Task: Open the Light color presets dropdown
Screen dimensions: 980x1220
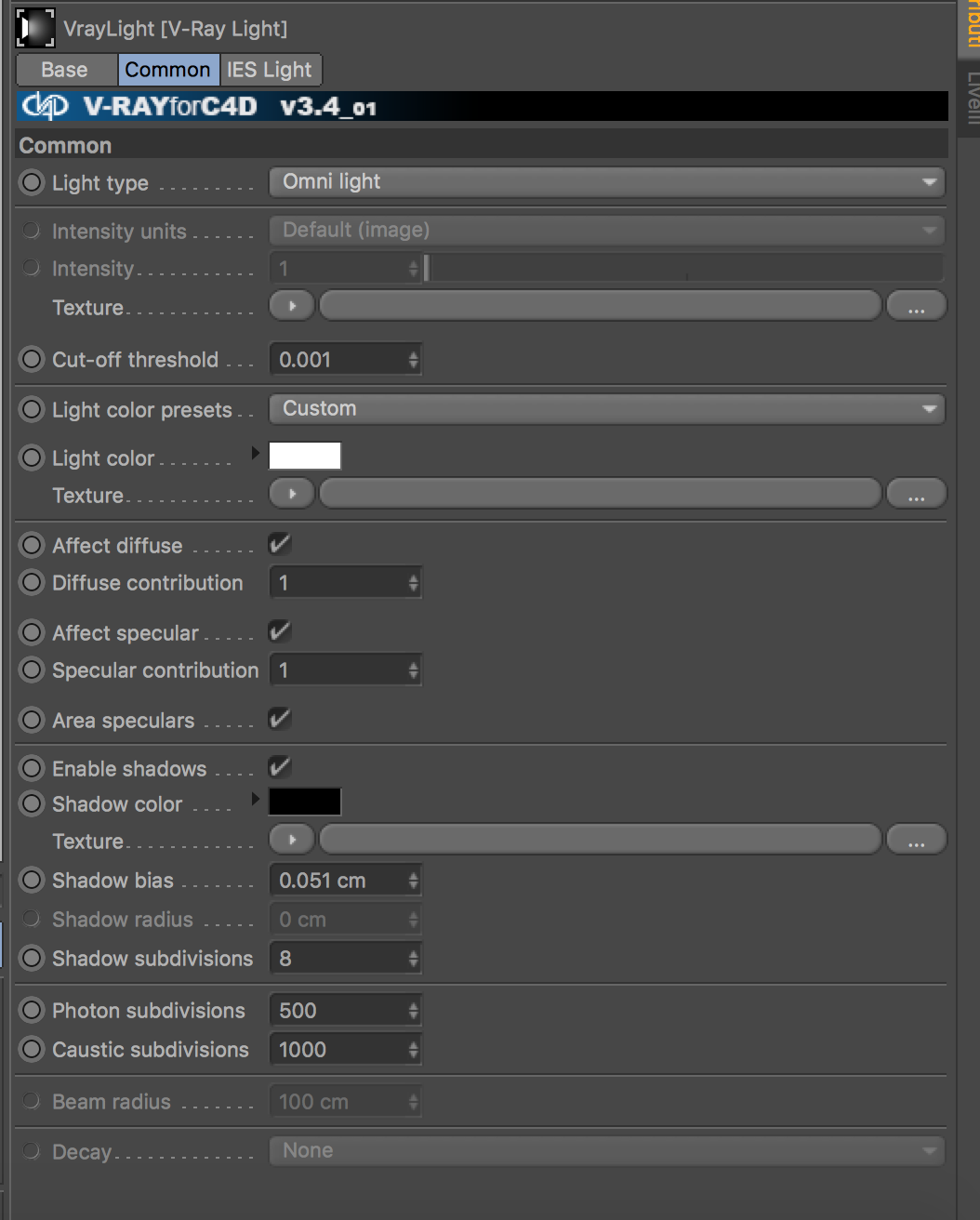Action: click(x=607, y=409)
